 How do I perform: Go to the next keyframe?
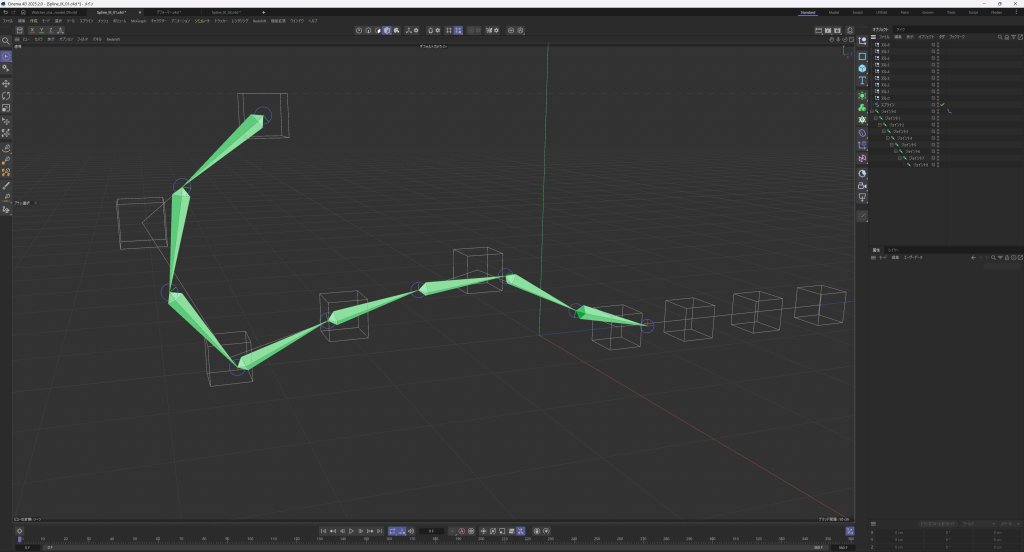(370, 531)
